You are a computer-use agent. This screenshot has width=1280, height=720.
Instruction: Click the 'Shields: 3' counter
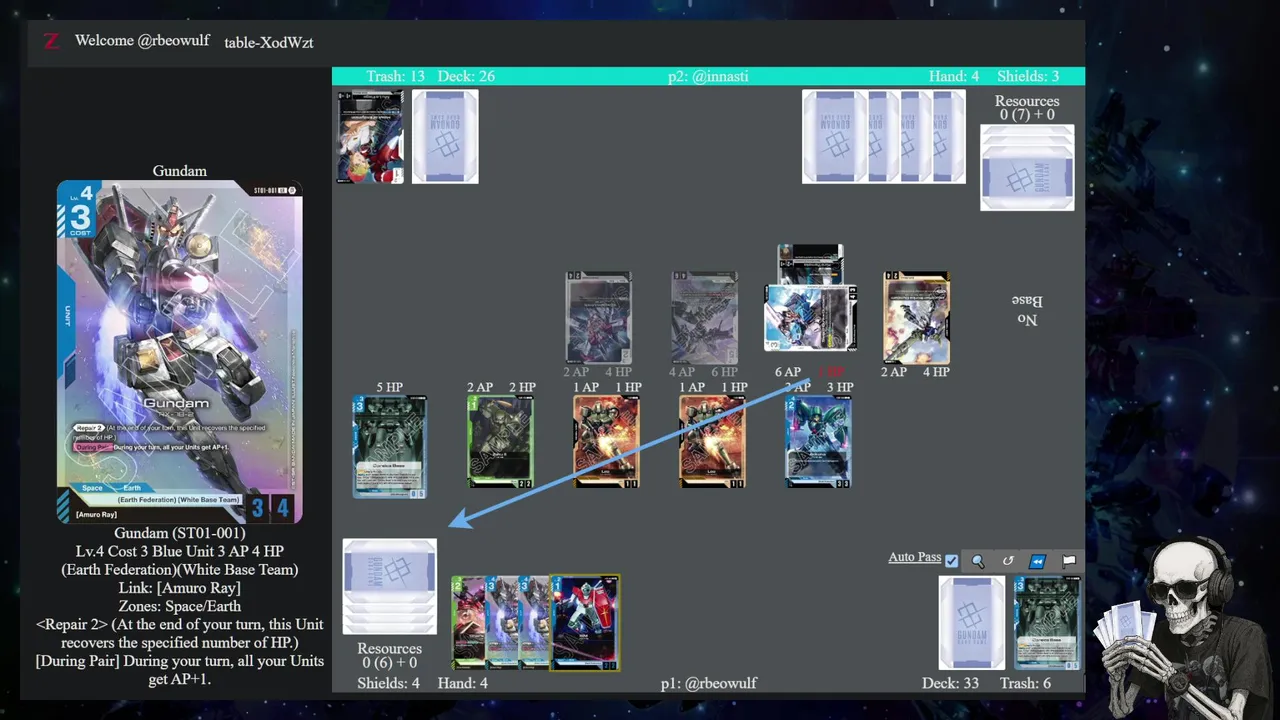[x=1027, y=76]
